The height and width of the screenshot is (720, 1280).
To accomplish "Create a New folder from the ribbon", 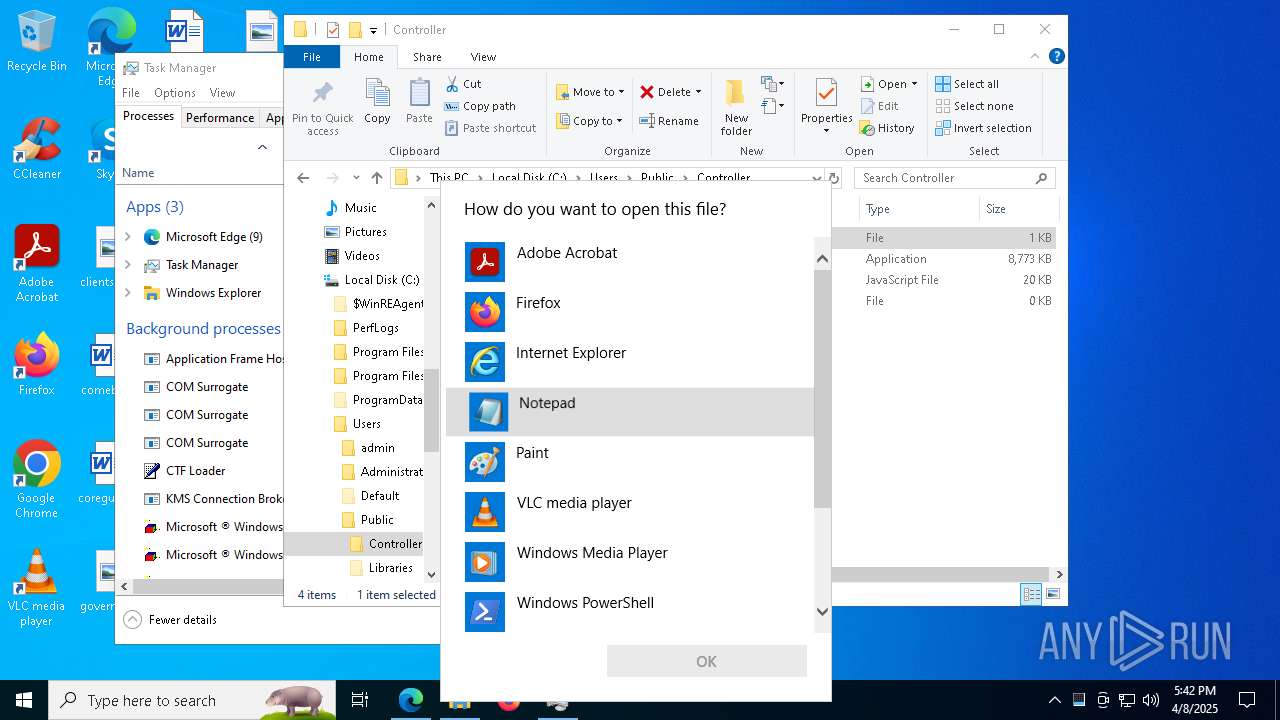I will point(736,108).
